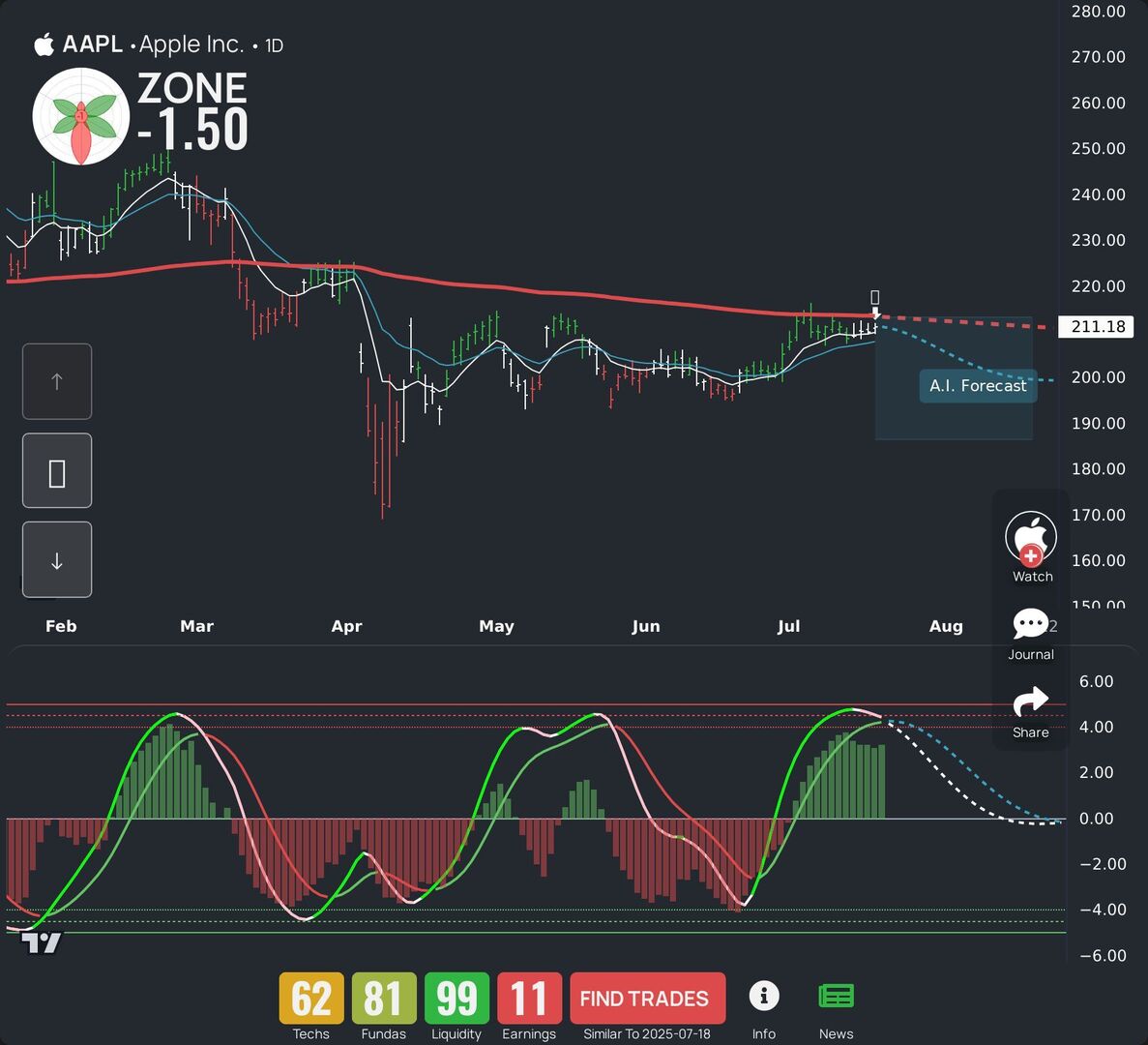Tap the Zone flower radar icon
Screen dimensions: 1148x1045
click(81, 116)
